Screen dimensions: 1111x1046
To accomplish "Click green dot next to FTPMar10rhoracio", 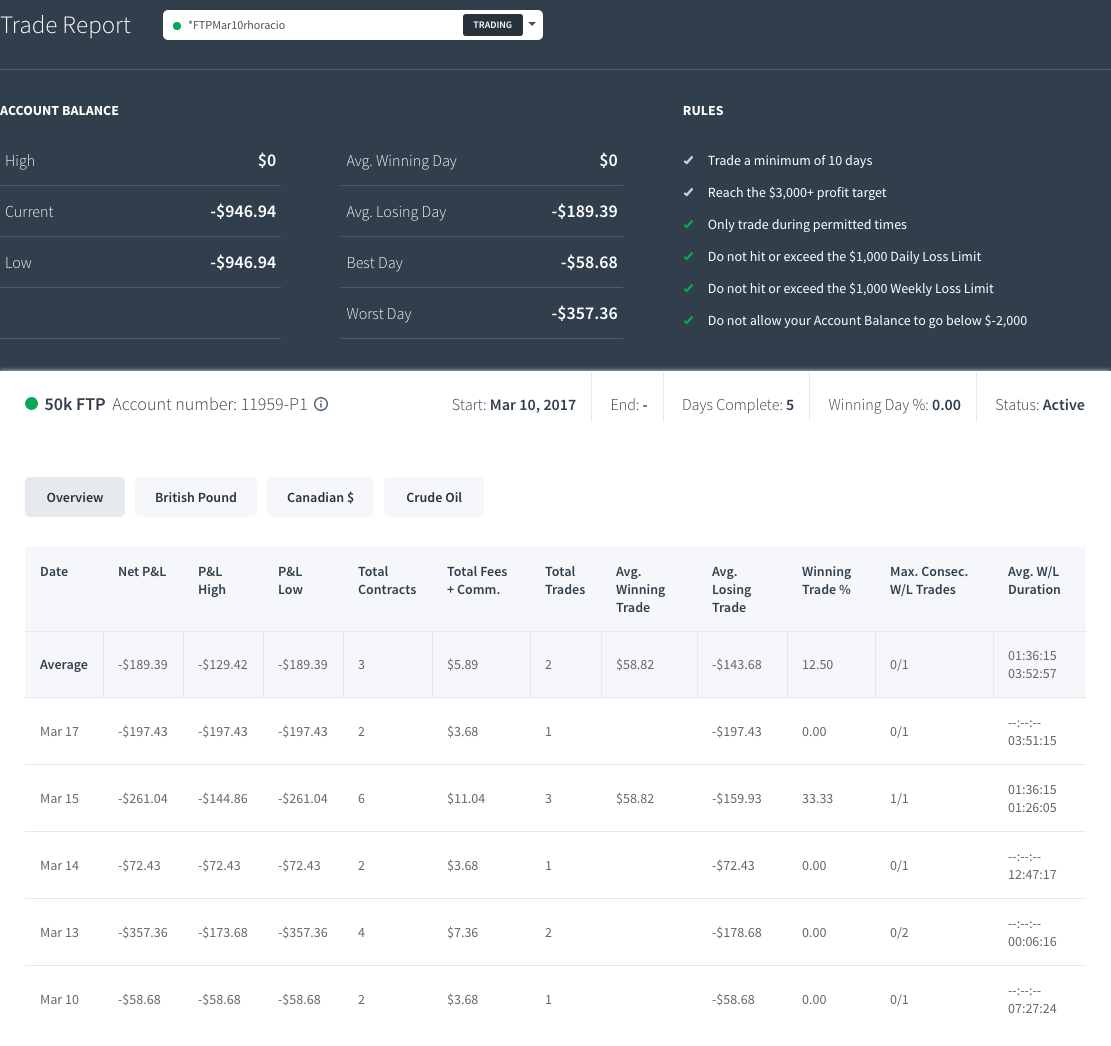I will pyautogui.click(x=177, y=26).
